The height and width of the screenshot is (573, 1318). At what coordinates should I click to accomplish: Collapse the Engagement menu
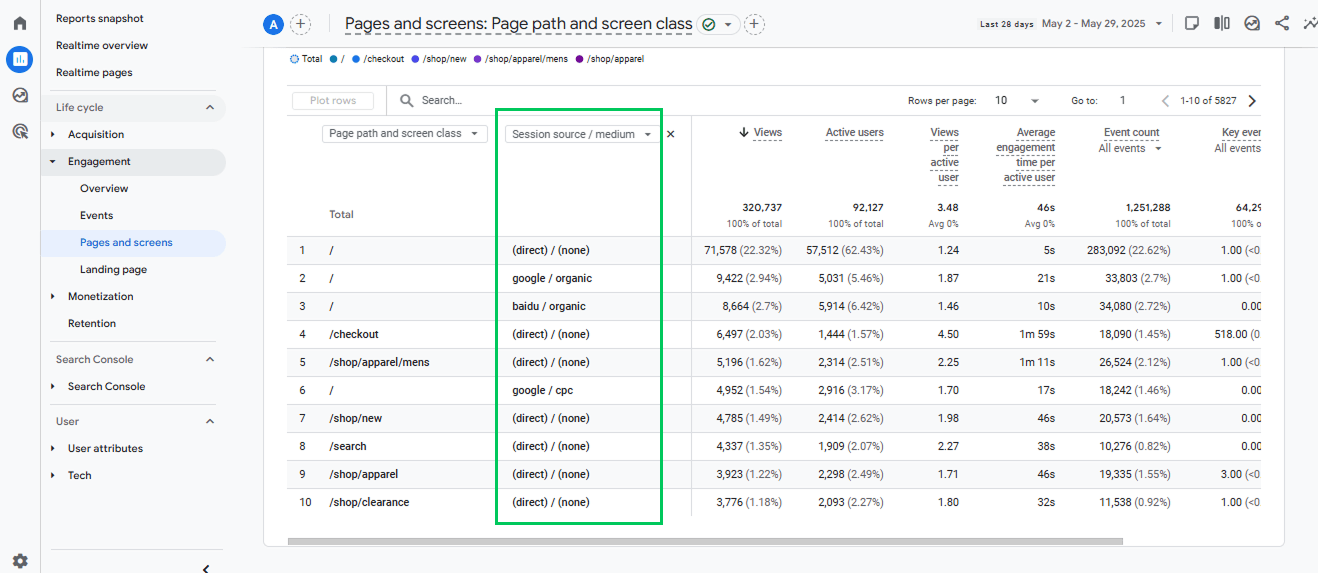point(53,161)
